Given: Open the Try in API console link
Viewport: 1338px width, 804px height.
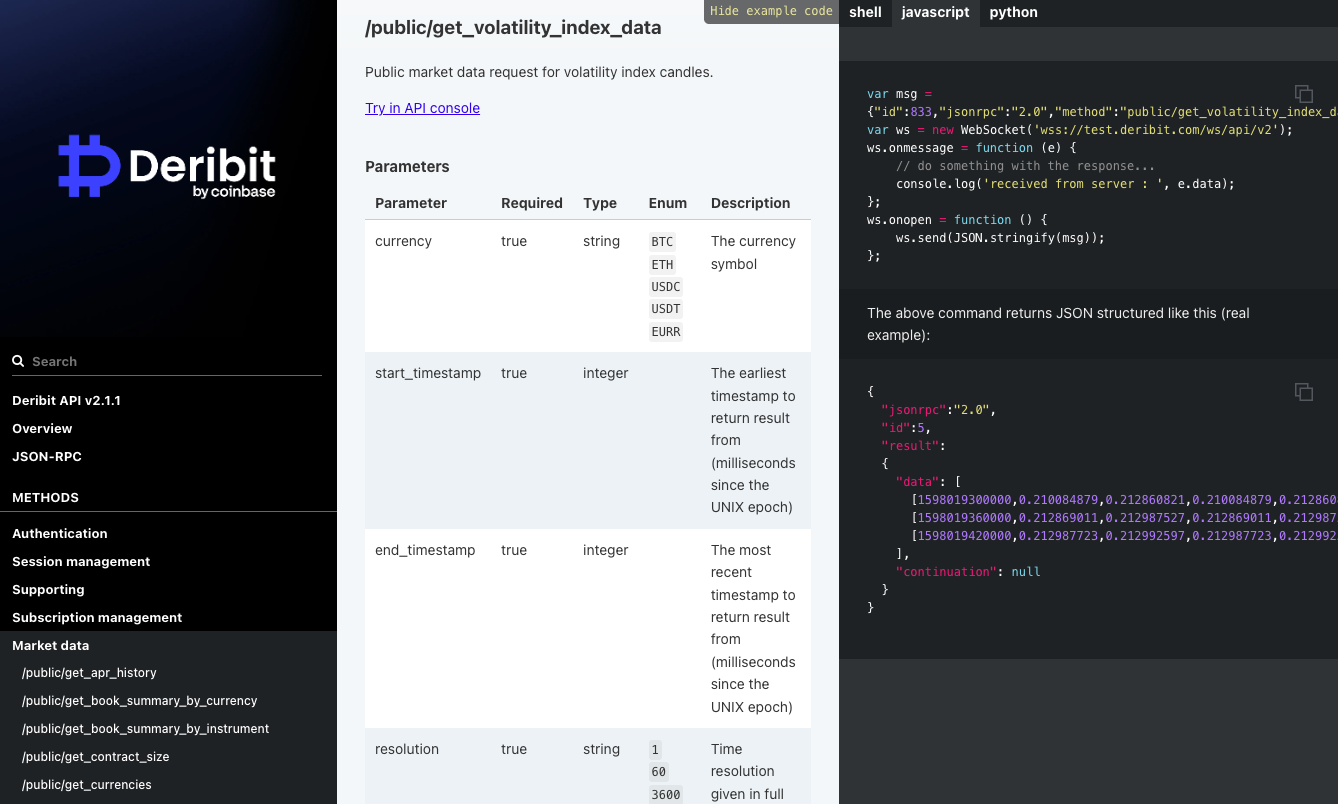Looking at the screenshot, I should tap(422, 108).
